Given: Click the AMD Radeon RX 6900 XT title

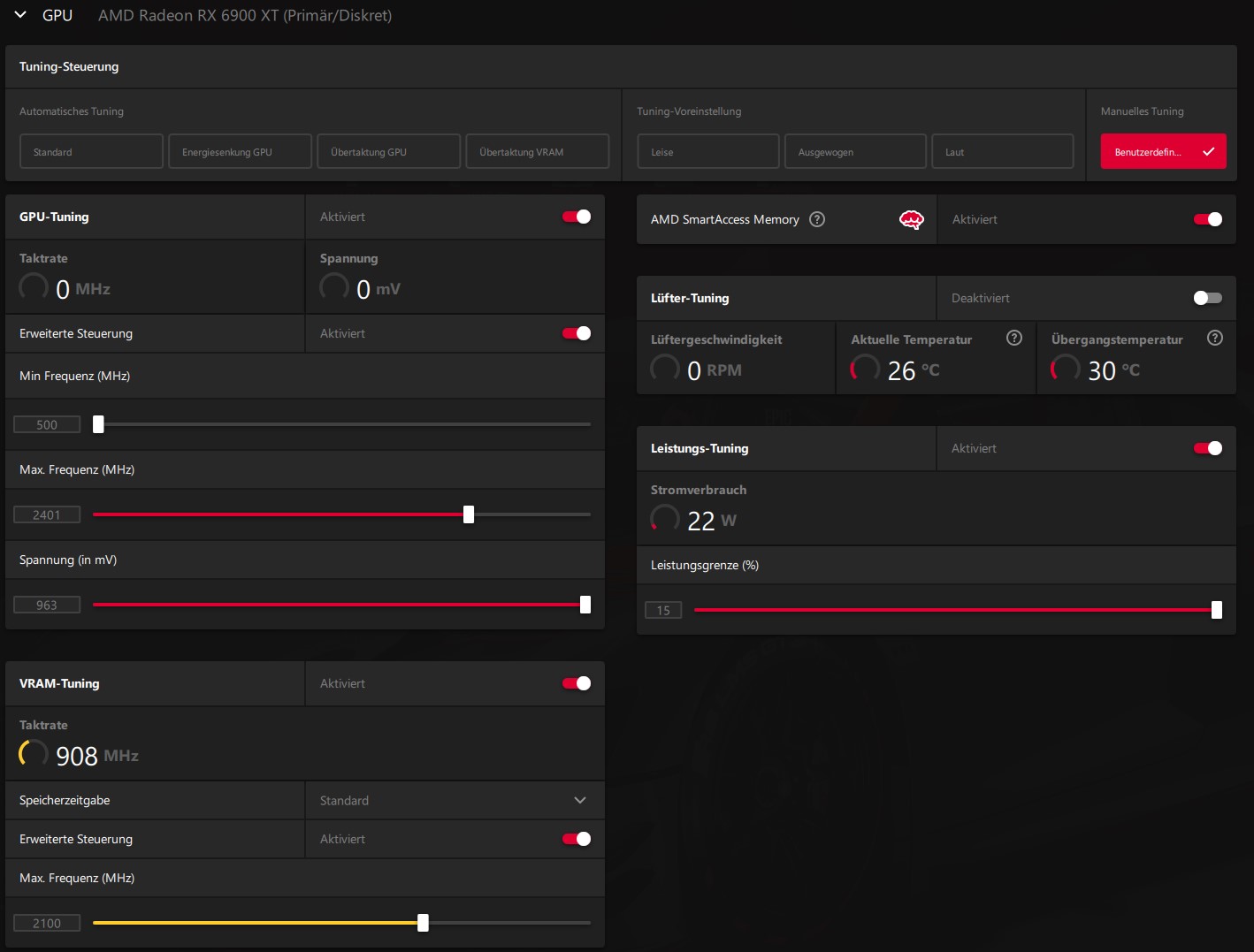Looking at the screenshot, I should coord(245,15).
